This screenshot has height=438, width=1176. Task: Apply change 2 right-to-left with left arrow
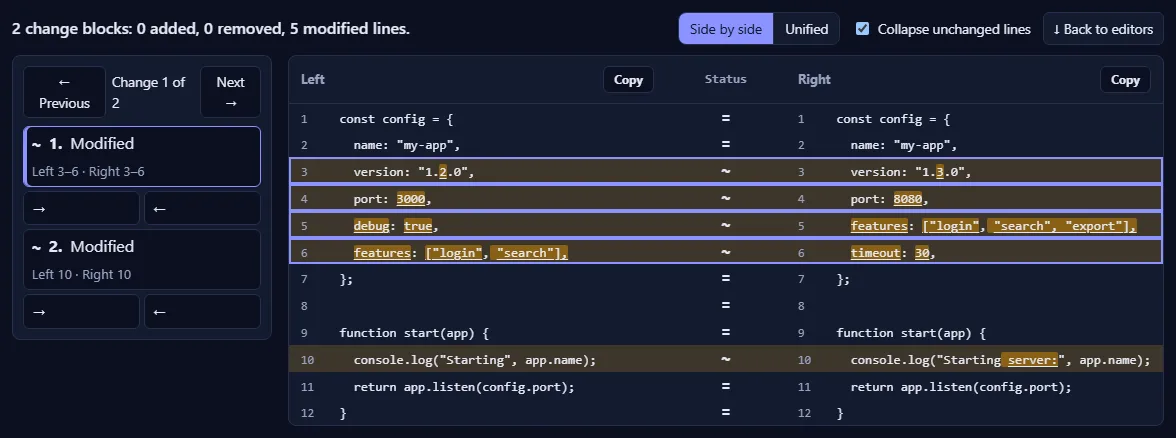click(202, 311)
